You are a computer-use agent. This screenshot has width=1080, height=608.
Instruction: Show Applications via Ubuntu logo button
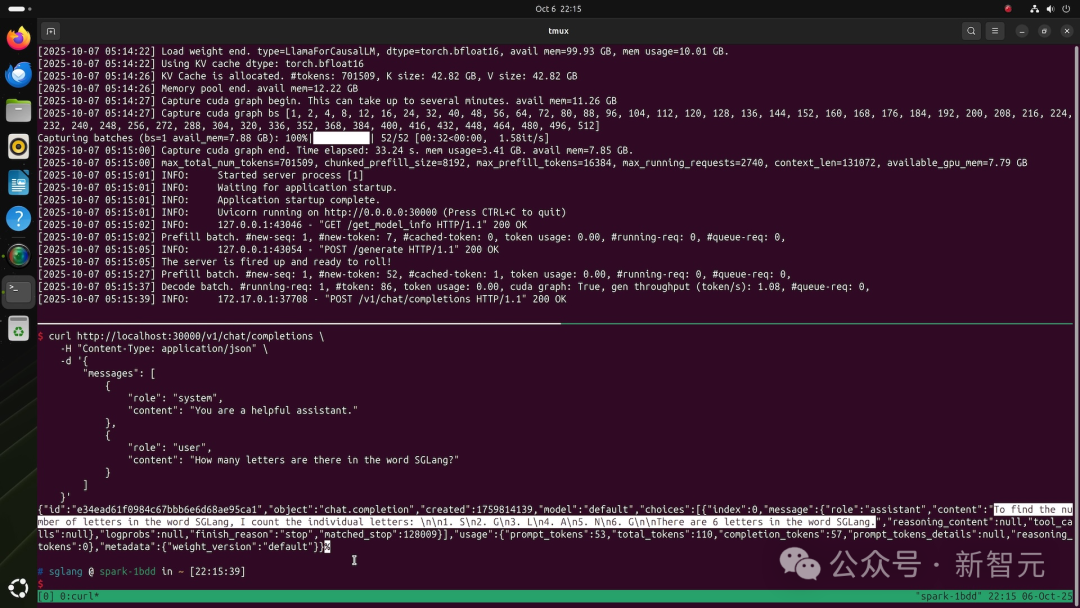(x=18, y=588)
